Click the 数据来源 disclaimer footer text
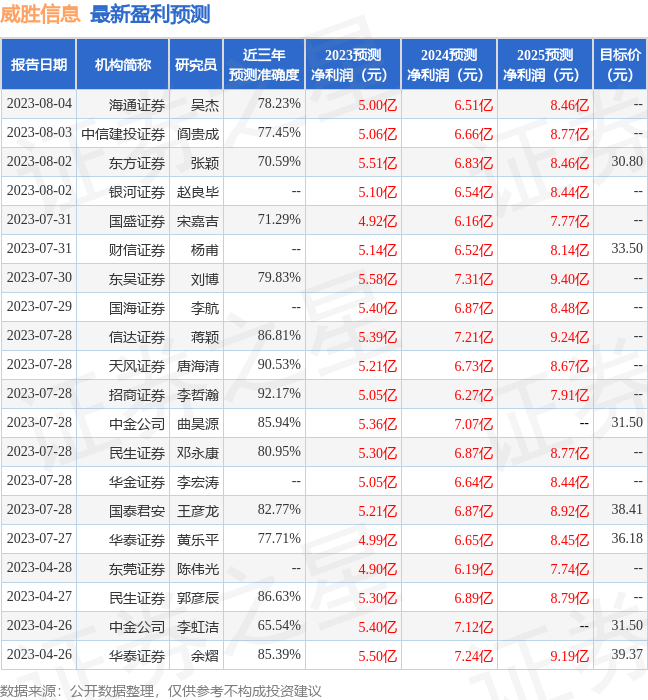 coord(161,692)
